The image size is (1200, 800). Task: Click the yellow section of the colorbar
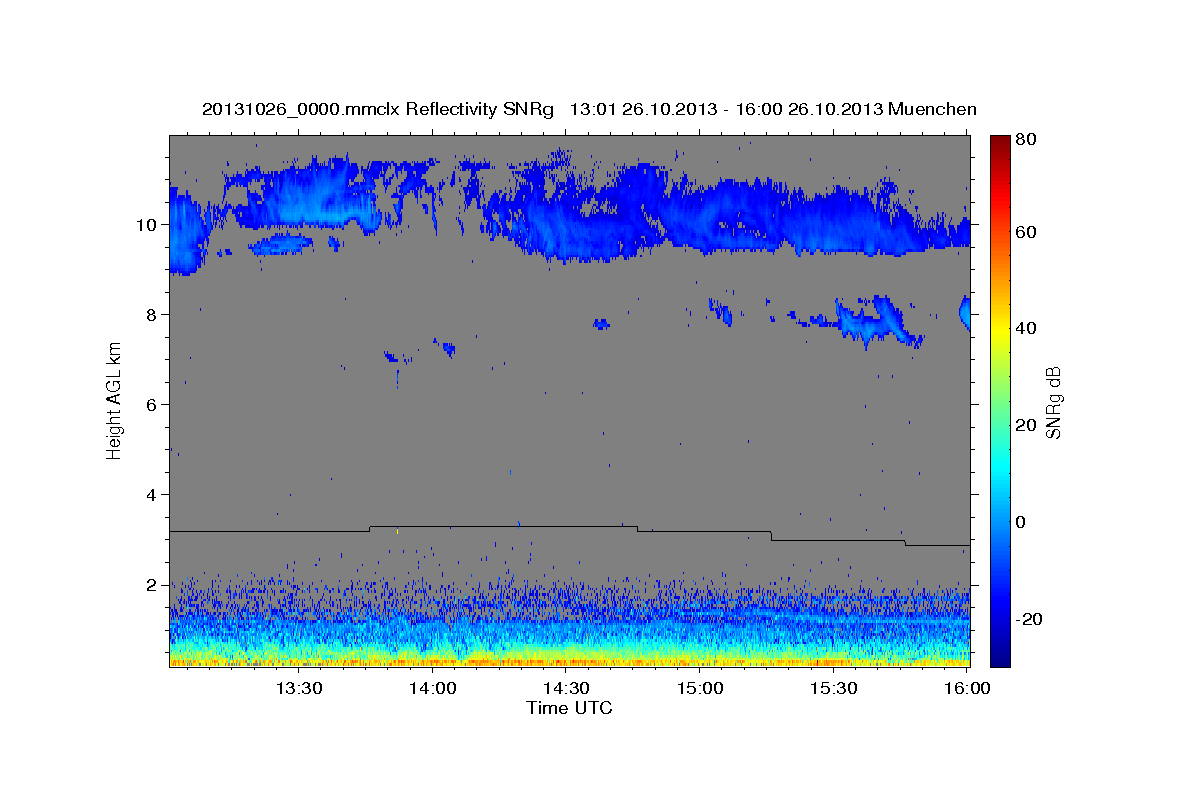1000,330
